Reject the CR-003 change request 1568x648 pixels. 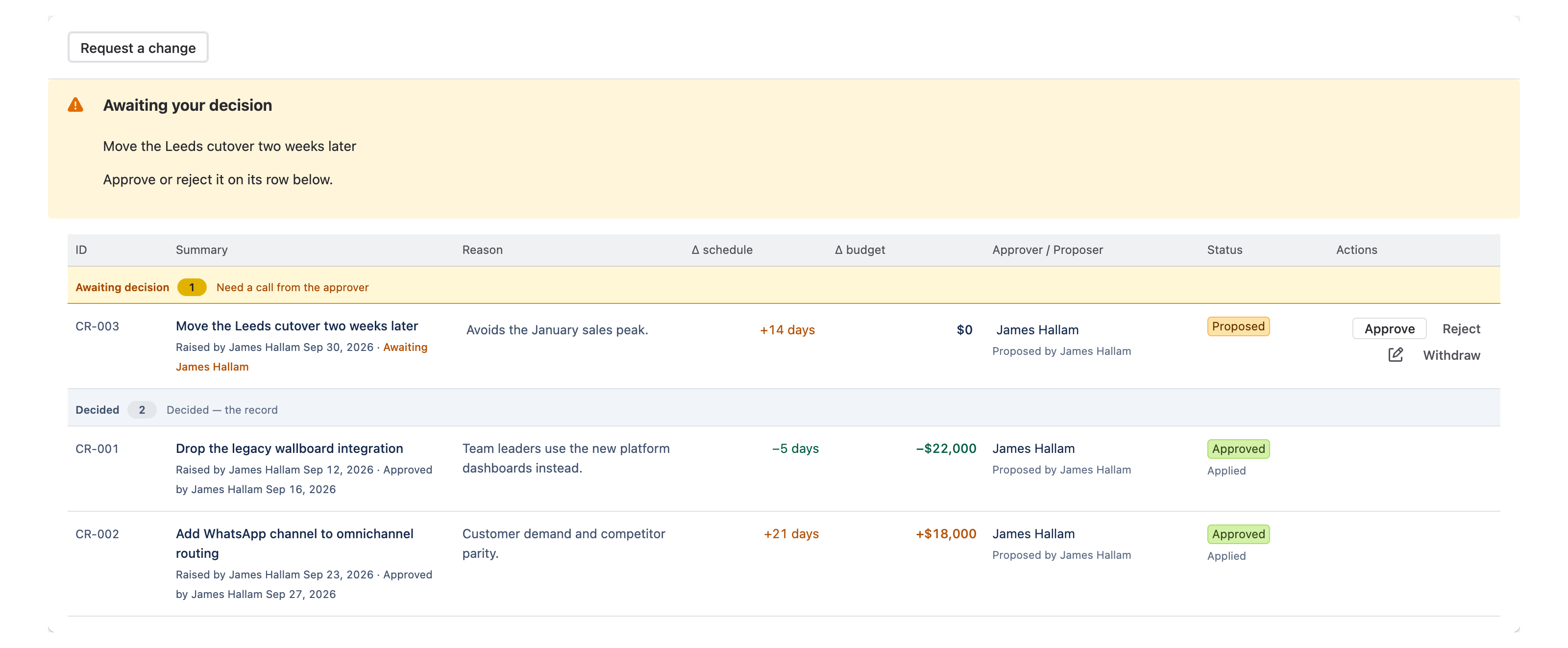coord(1461,329)
